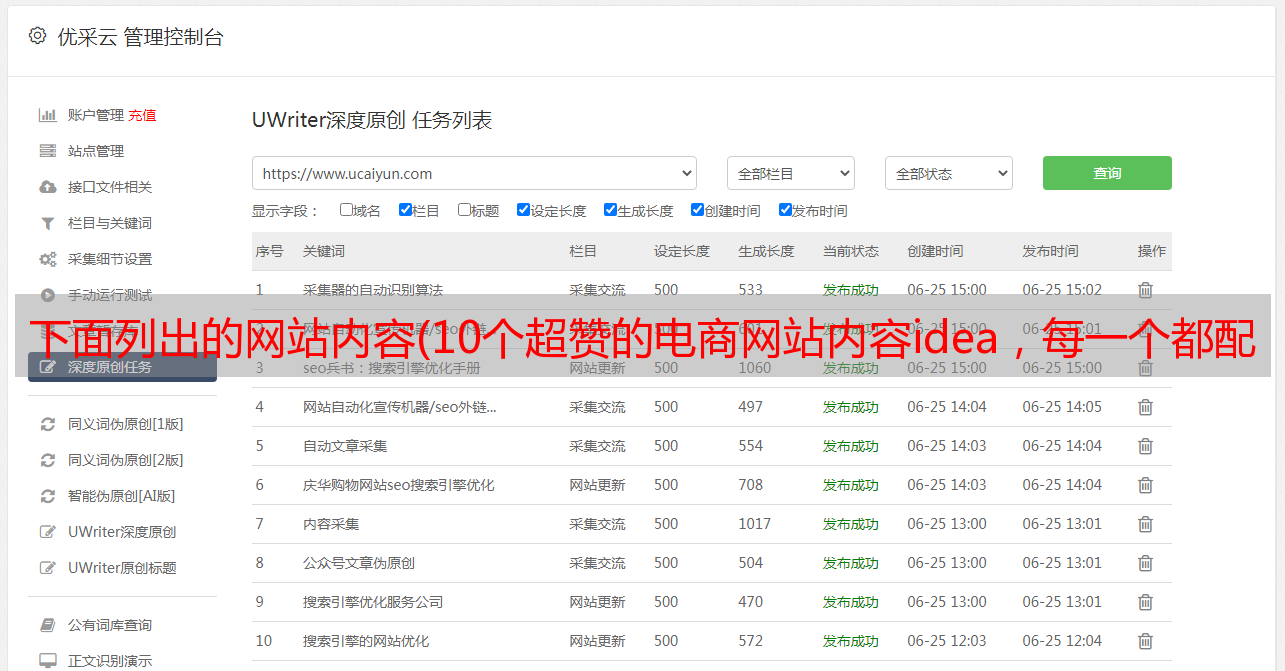
Task: Click keyword 公众号文章伪原创
Action: point(359,563)
